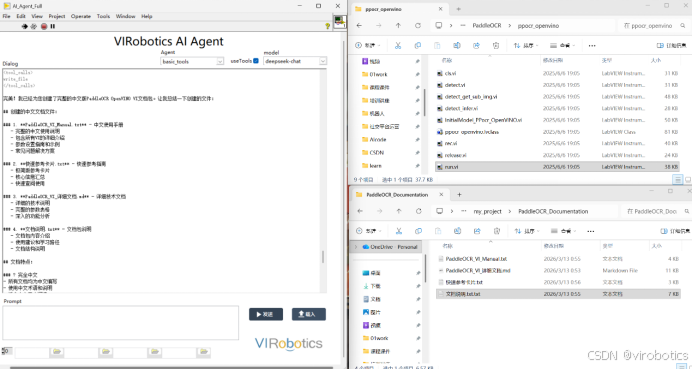Refresh the PaddleOCR_Documentation folder view
Screen dimensions: 693x369
(x=418, y=211)
